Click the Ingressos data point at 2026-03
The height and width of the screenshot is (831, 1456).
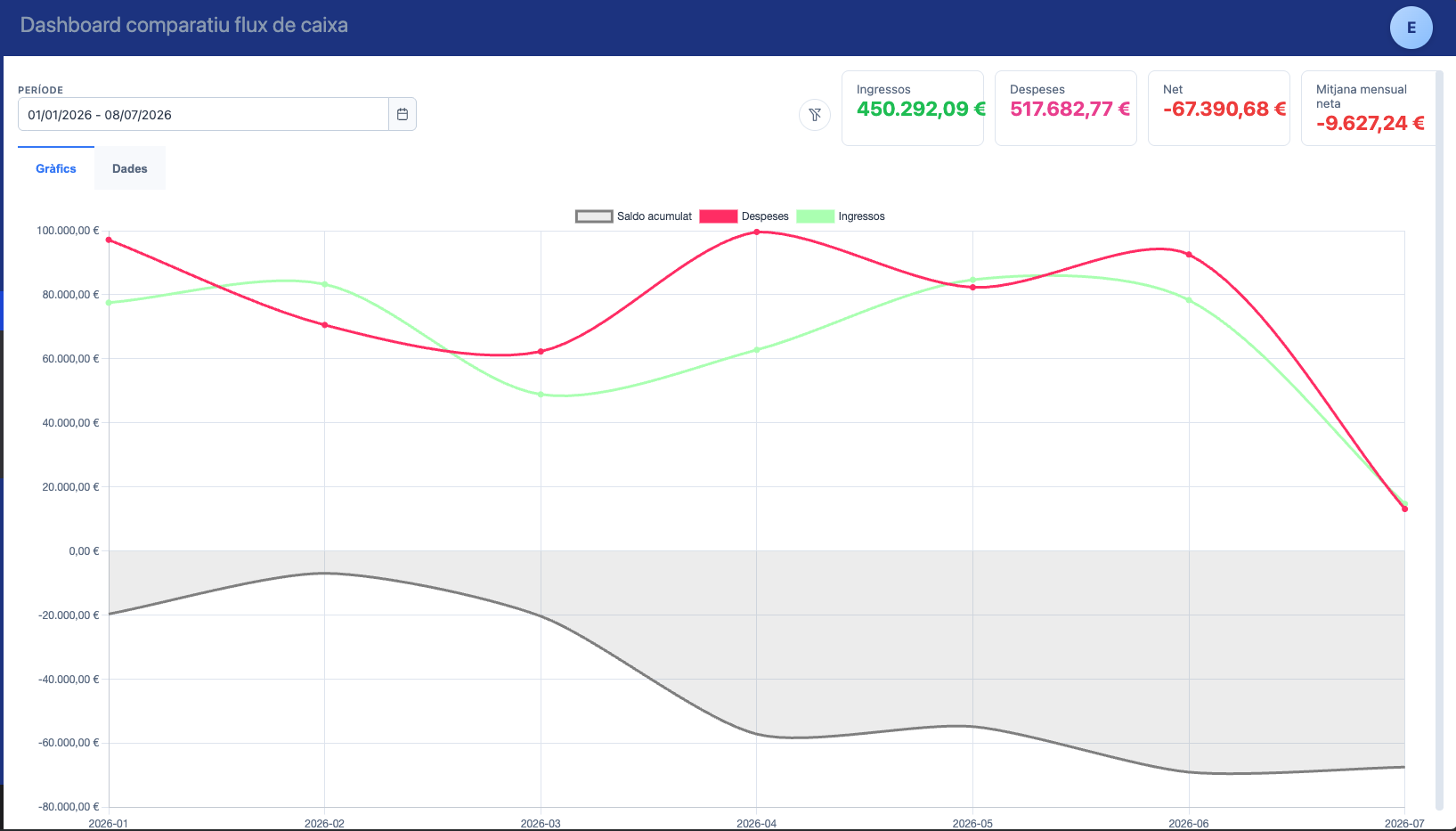[541, 395]
